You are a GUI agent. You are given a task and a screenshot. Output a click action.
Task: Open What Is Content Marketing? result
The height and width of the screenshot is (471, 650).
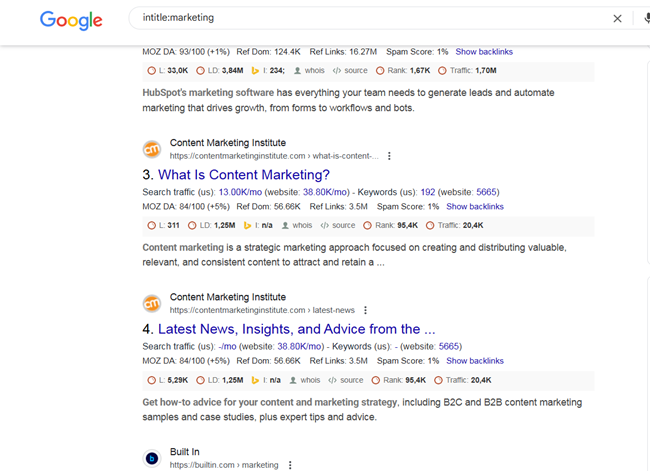click(244, 175)
